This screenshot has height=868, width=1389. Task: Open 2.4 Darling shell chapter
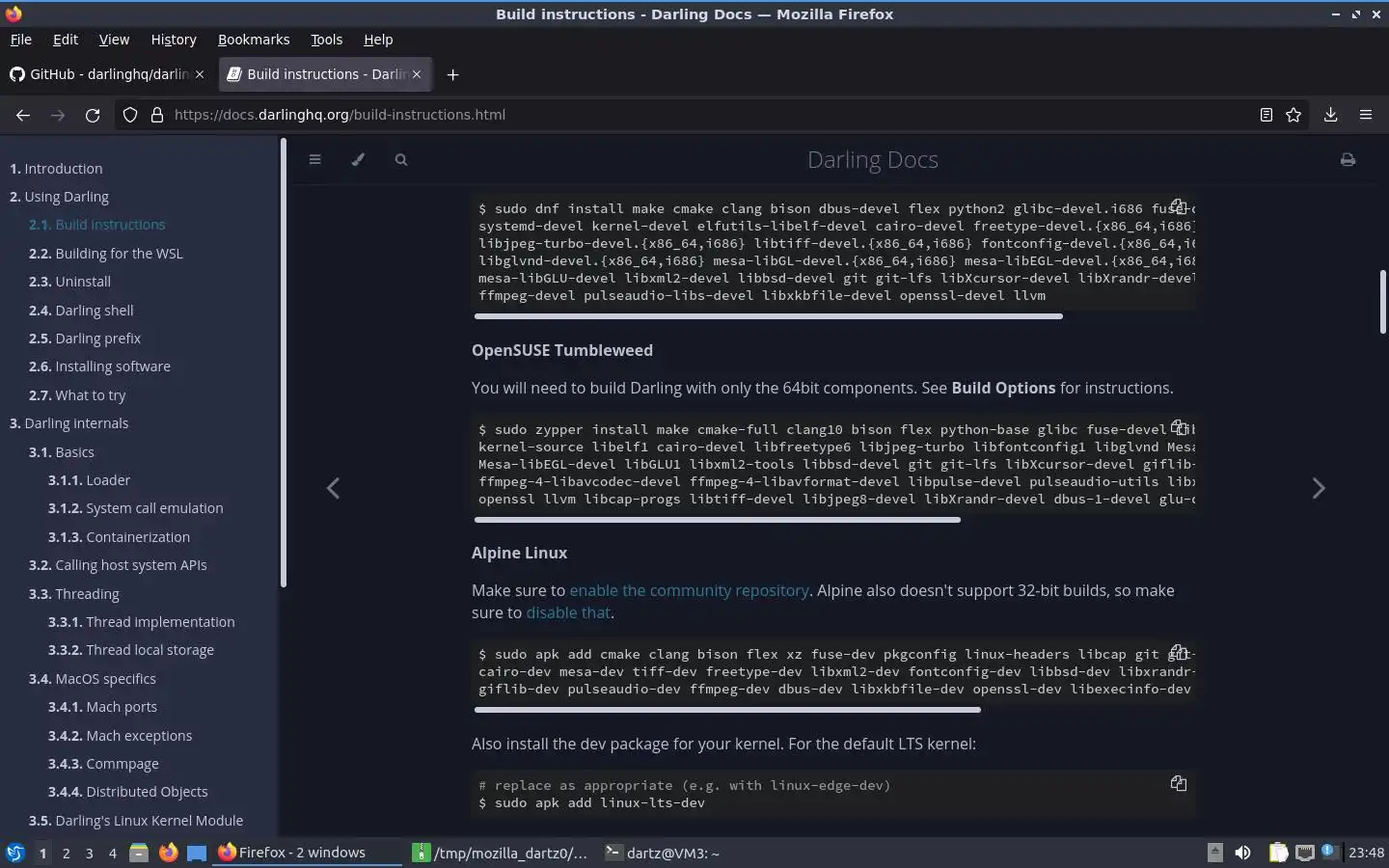pos(81,311)
